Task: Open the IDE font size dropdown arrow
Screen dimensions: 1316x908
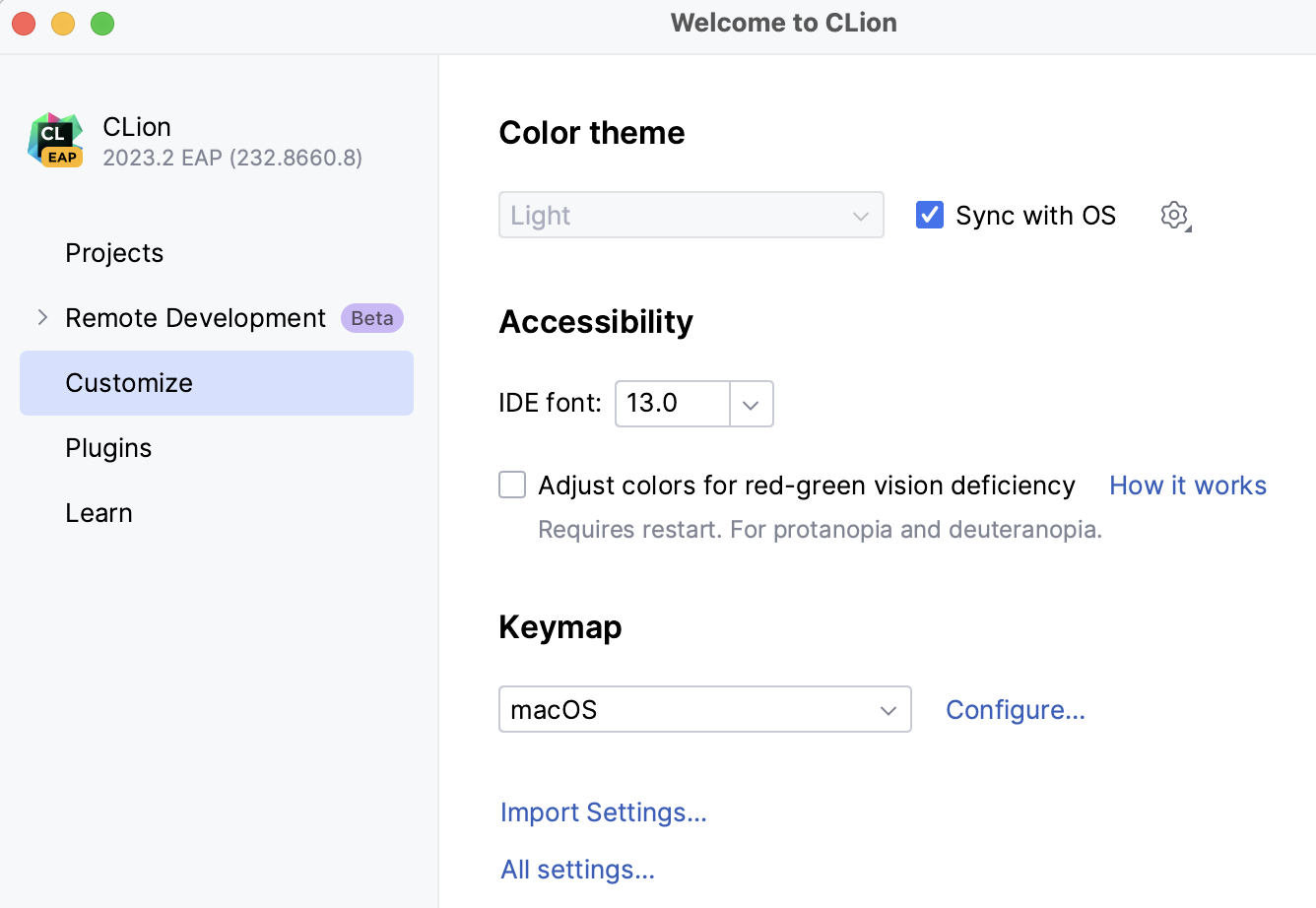Action: [x=752, y=404]
